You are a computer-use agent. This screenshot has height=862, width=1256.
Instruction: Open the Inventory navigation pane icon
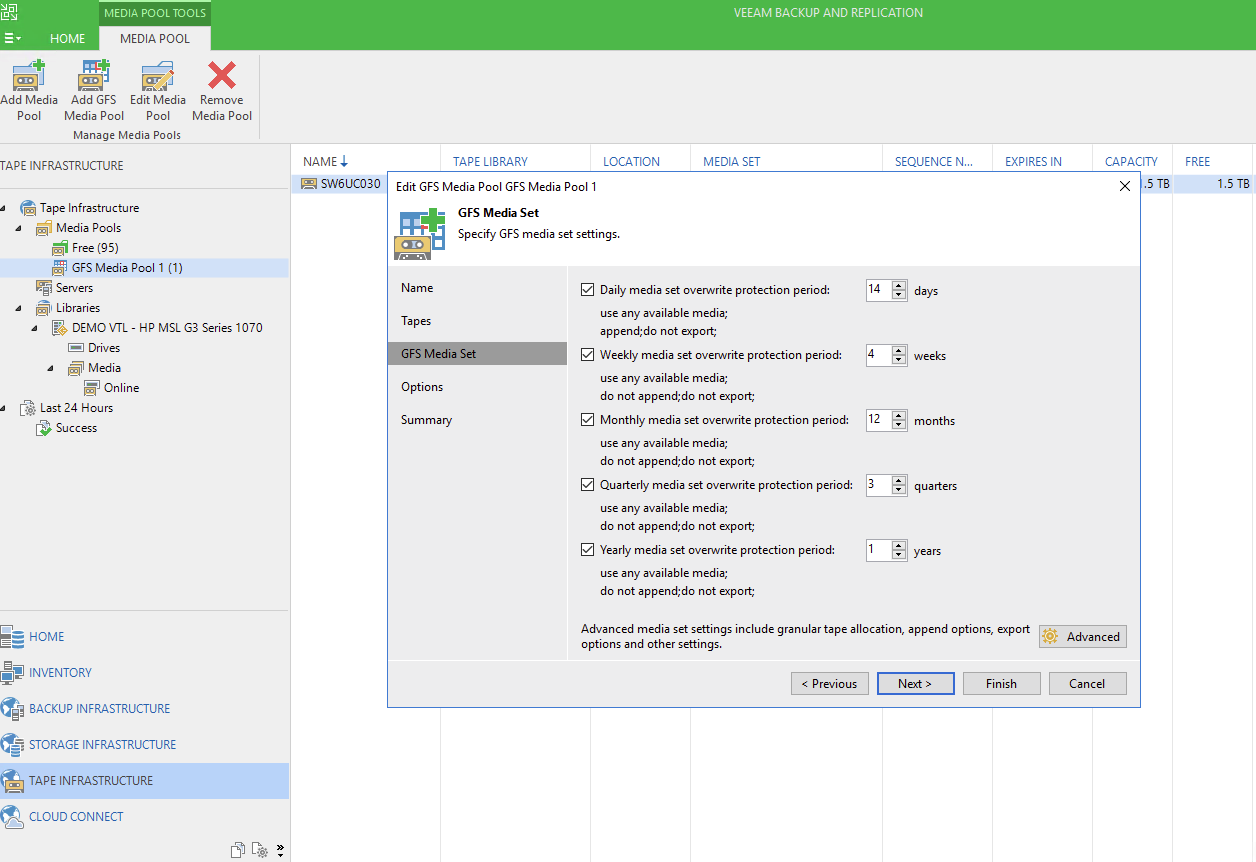point(12,672)
